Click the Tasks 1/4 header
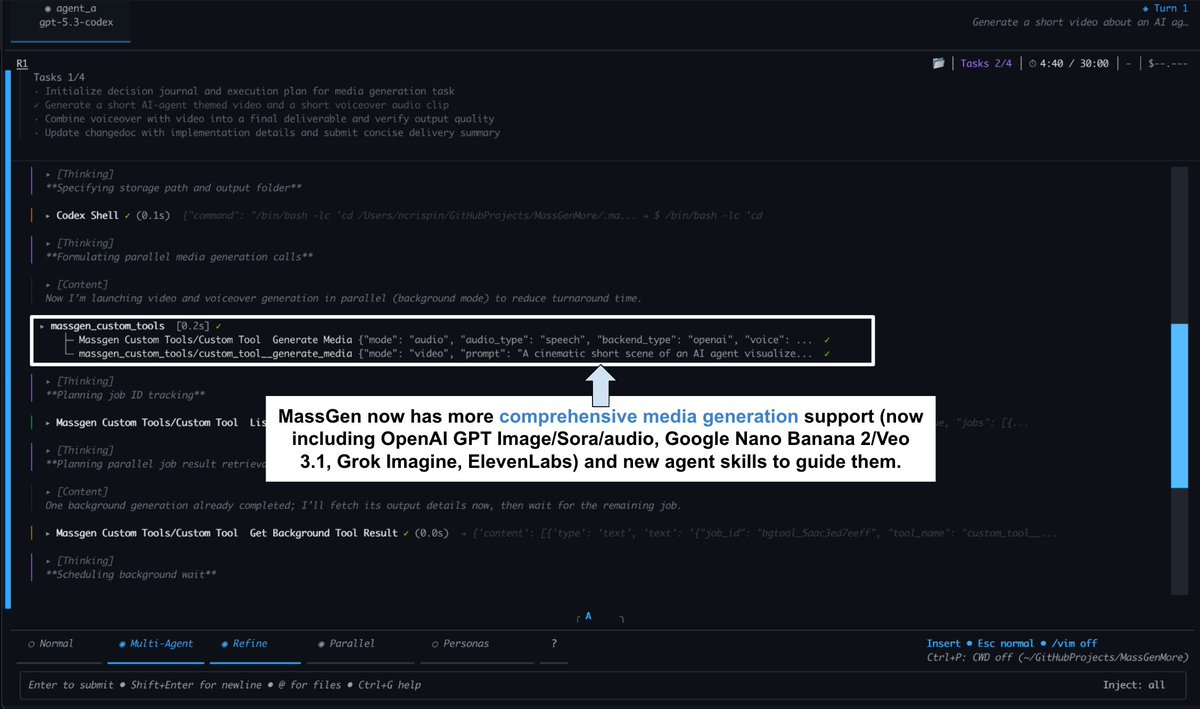Image resolution: width=1200 pixels, height=709 pixels. click(59, 77)
